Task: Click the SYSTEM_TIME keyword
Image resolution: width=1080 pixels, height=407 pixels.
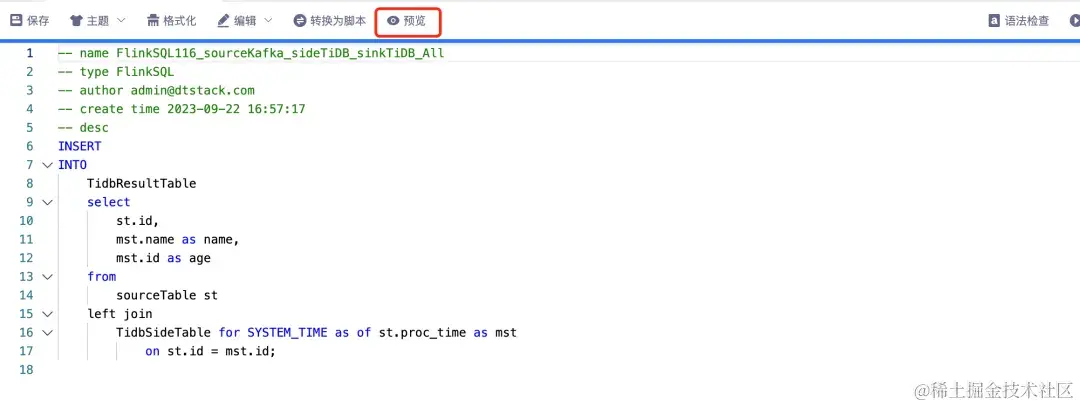Action: pyautogui.click(x=287, y=332)
